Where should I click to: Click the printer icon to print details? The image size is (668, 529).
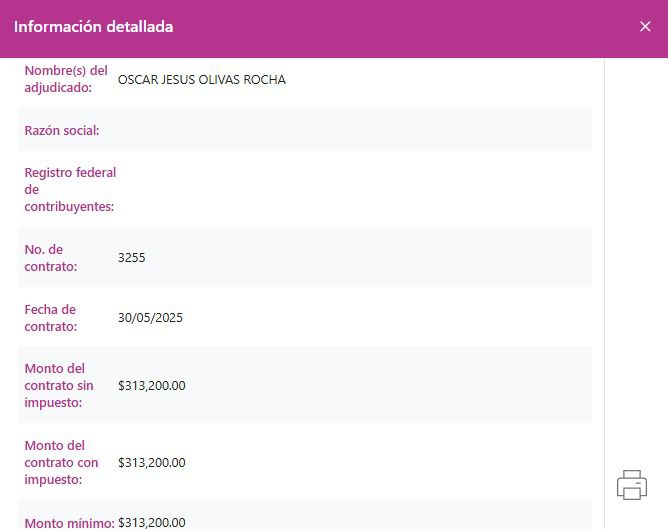click(632, 485)
